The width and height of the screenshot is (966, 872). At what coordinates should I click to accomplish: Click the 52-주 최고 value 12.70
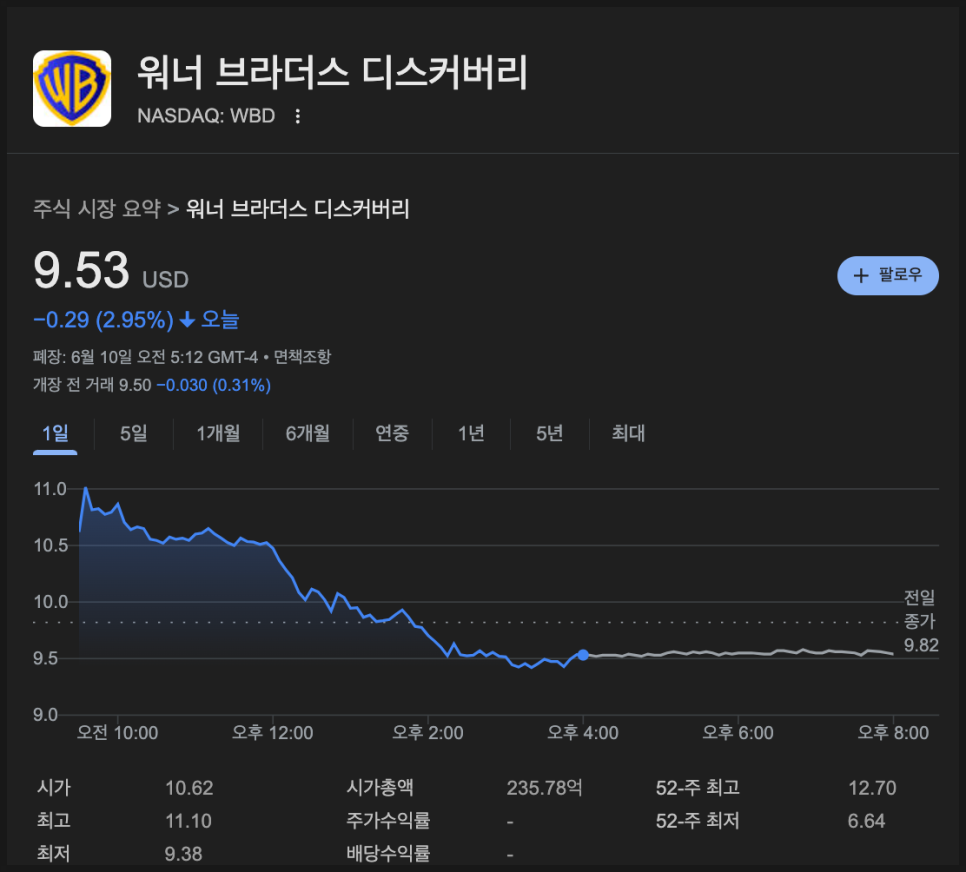click(x=872, y=788)
